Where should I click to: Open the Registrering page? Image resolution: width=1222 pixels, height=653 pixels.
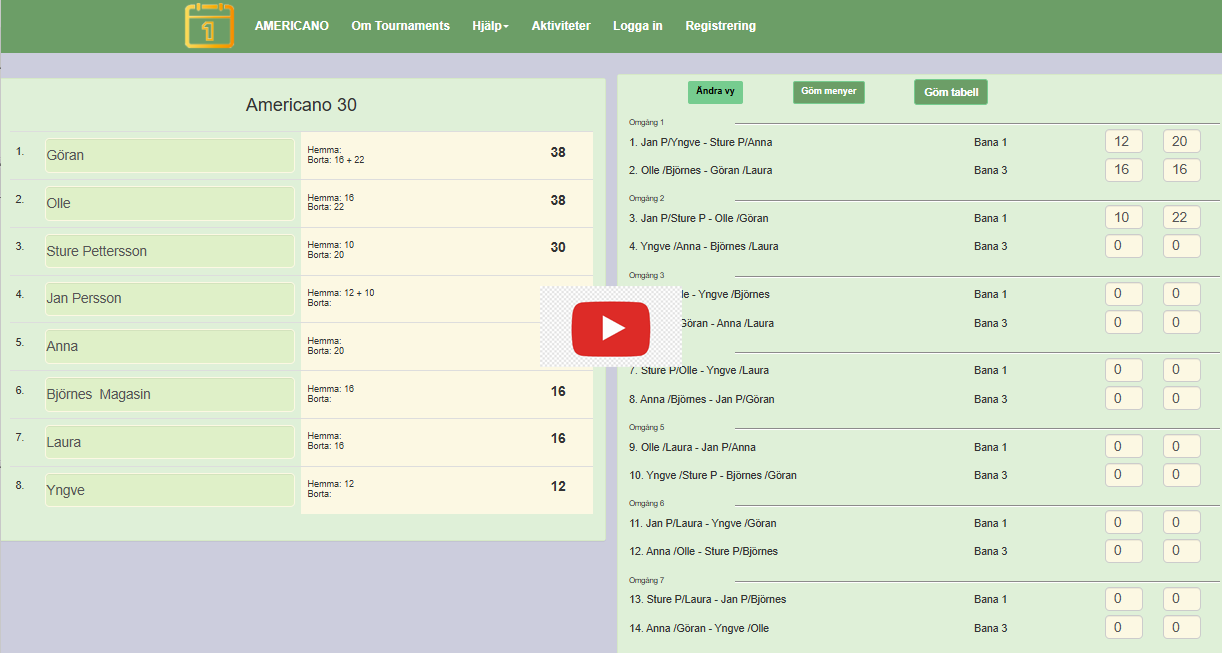[720, 26]
